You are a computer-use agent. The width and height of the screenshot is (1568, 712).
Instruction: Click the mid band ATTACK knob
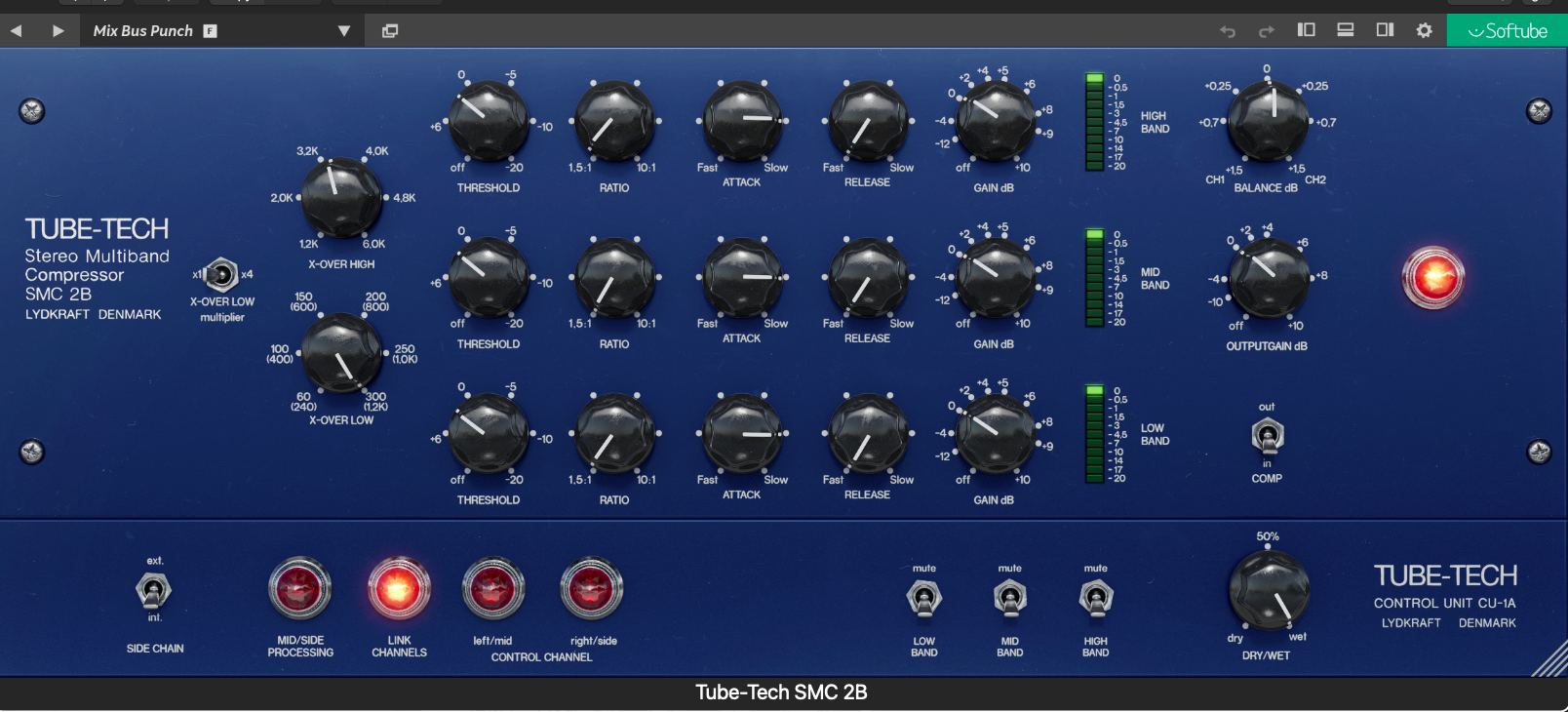pos(742,277)
